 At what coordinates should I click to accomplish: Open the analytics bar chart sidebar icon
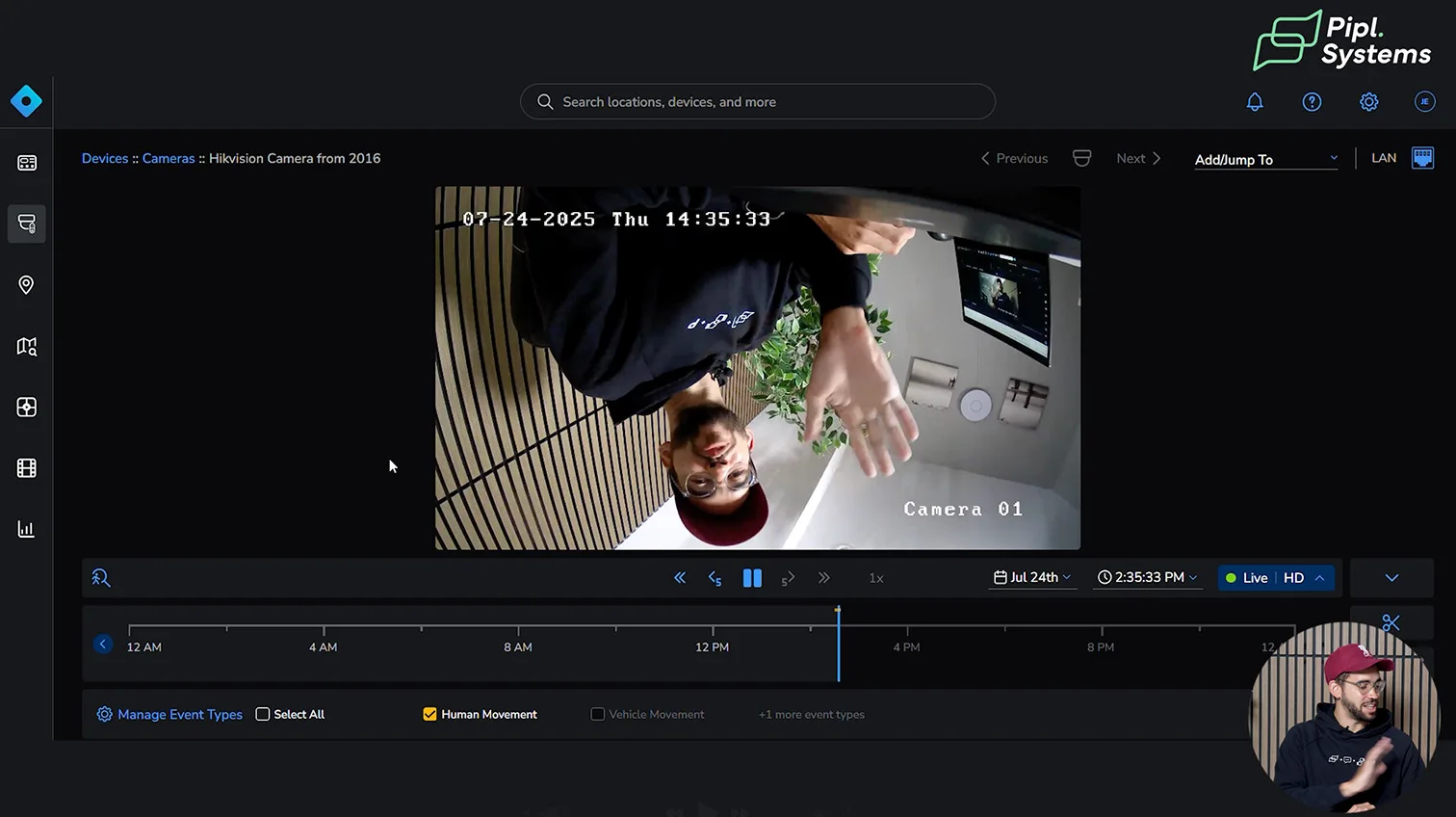coord(26,529)
